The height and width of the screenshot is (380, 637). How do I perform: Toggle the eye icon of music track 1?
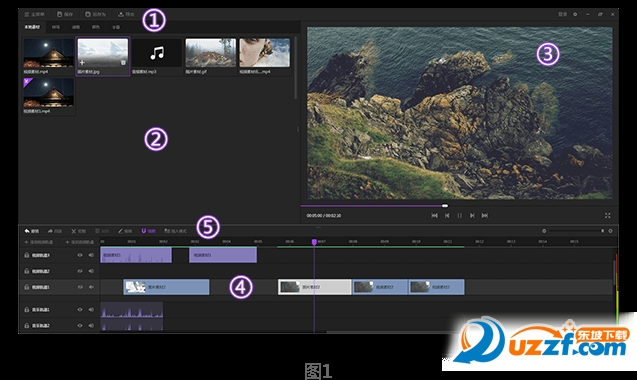click(80, 310)
